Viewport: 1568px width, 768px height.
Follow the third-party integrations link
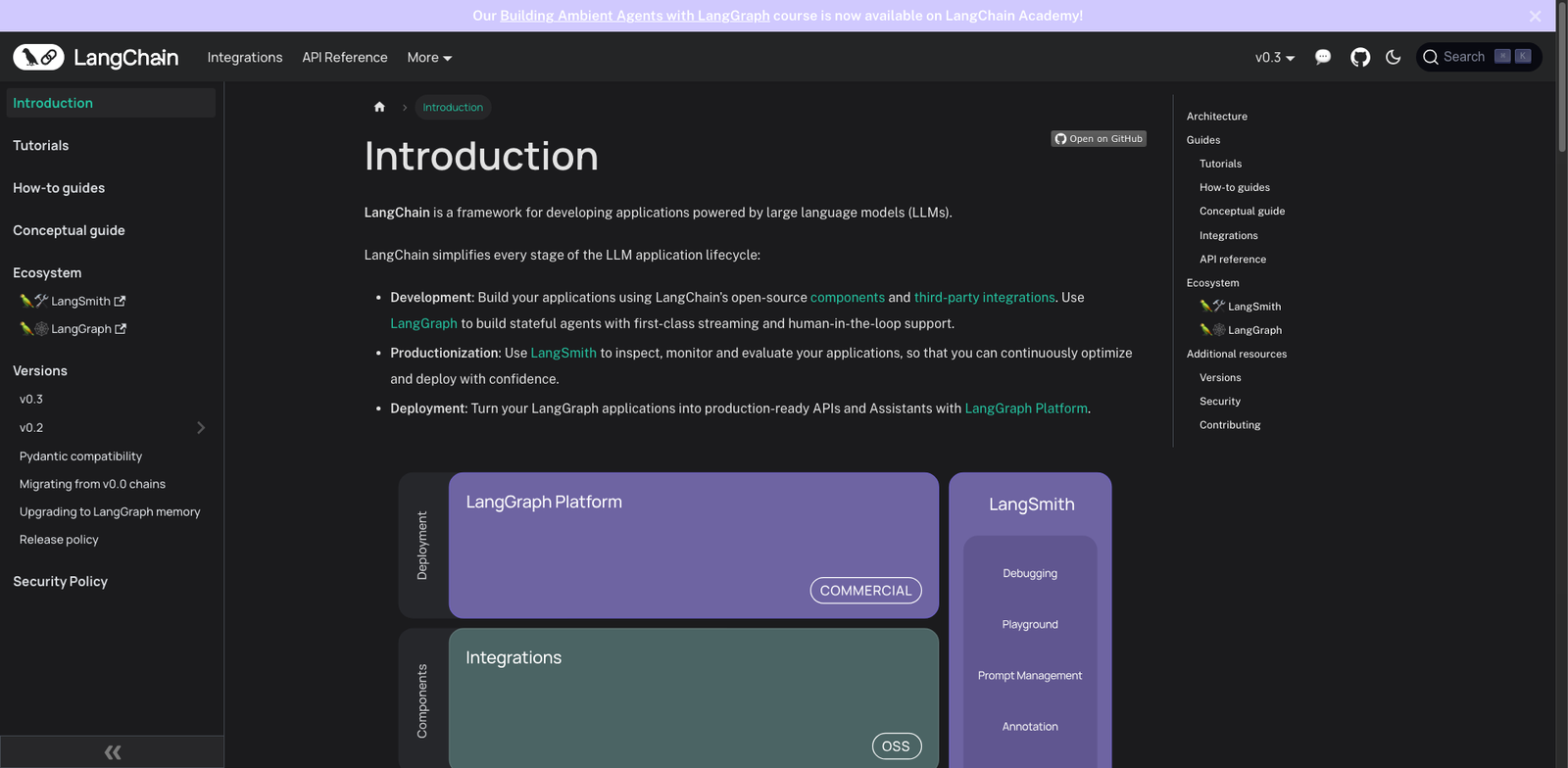985,298
